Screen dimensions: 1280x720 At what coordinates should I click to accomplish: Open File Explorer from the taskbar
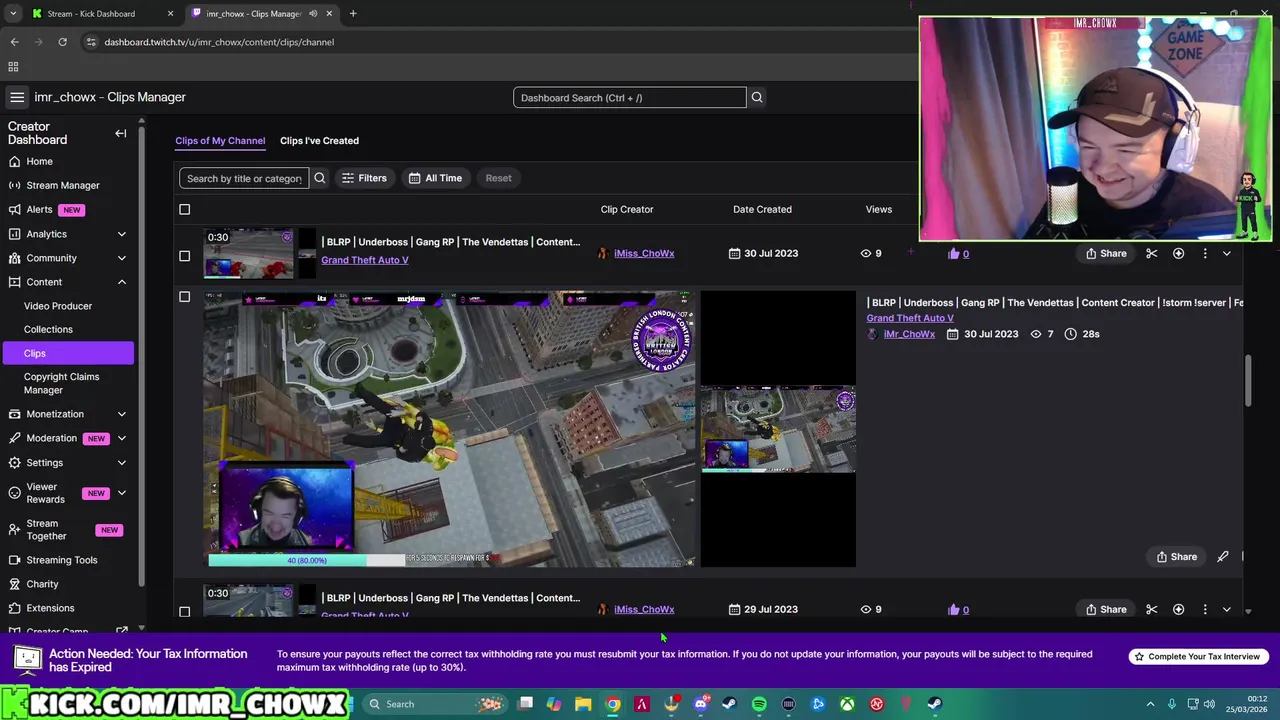pyautogui.click(x=583, y=704)
